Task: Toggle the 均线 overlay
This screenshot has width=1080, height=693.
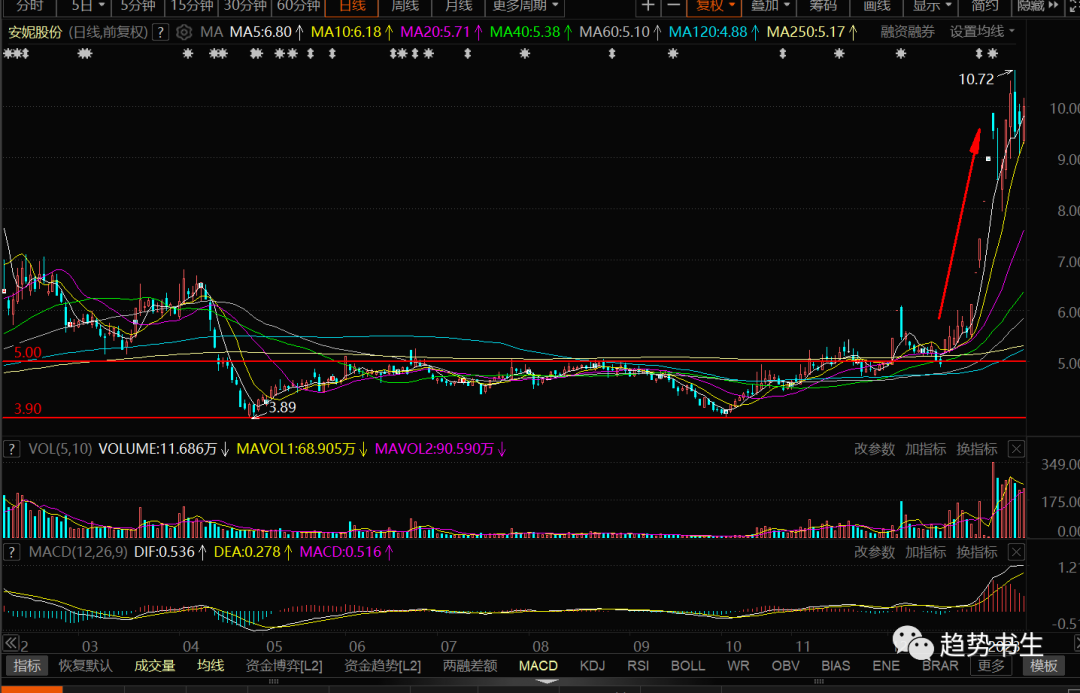Action: (x=210, y=666)
